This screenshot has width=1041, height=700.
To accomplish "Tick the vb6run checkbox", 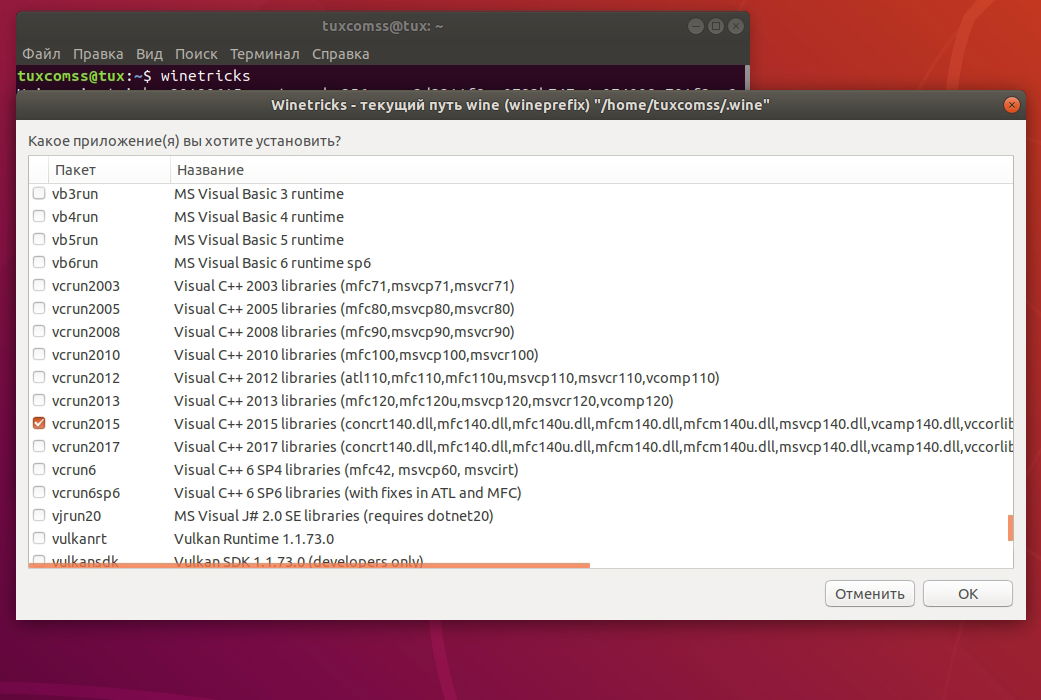I will (x=39, y=262).
